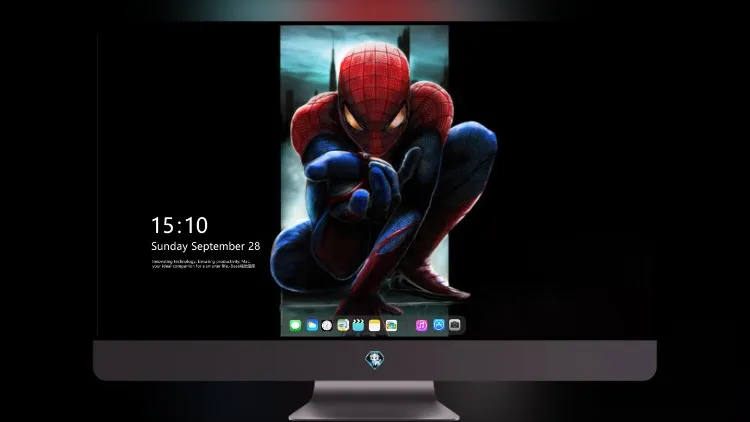Open the yellow Notes app in dock
The height and width of the screenshot is (422, 750).
click(x=375, y=326)
